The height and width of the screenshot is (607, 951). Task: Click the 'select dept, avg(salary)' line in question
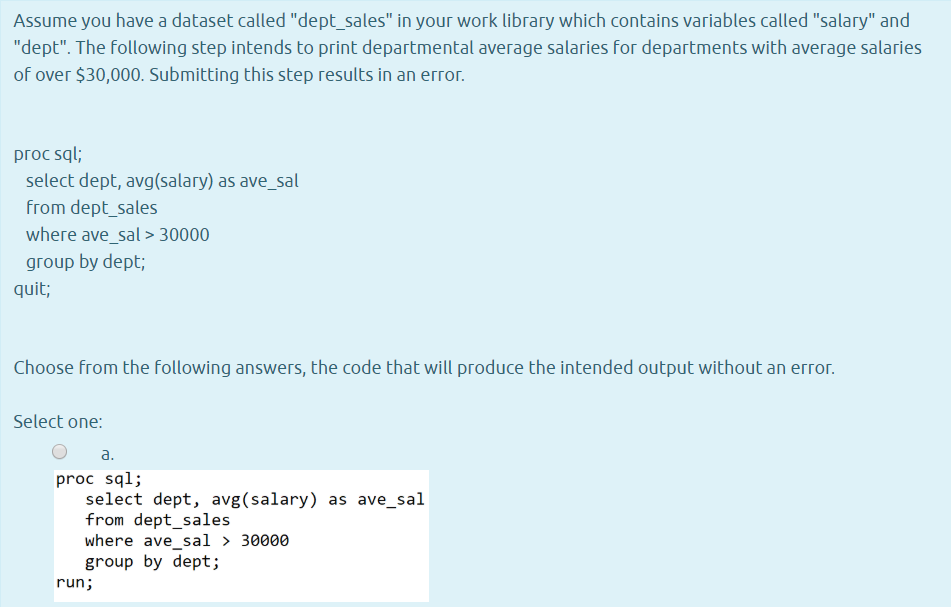pyautogui.click(x=160, y=180)
